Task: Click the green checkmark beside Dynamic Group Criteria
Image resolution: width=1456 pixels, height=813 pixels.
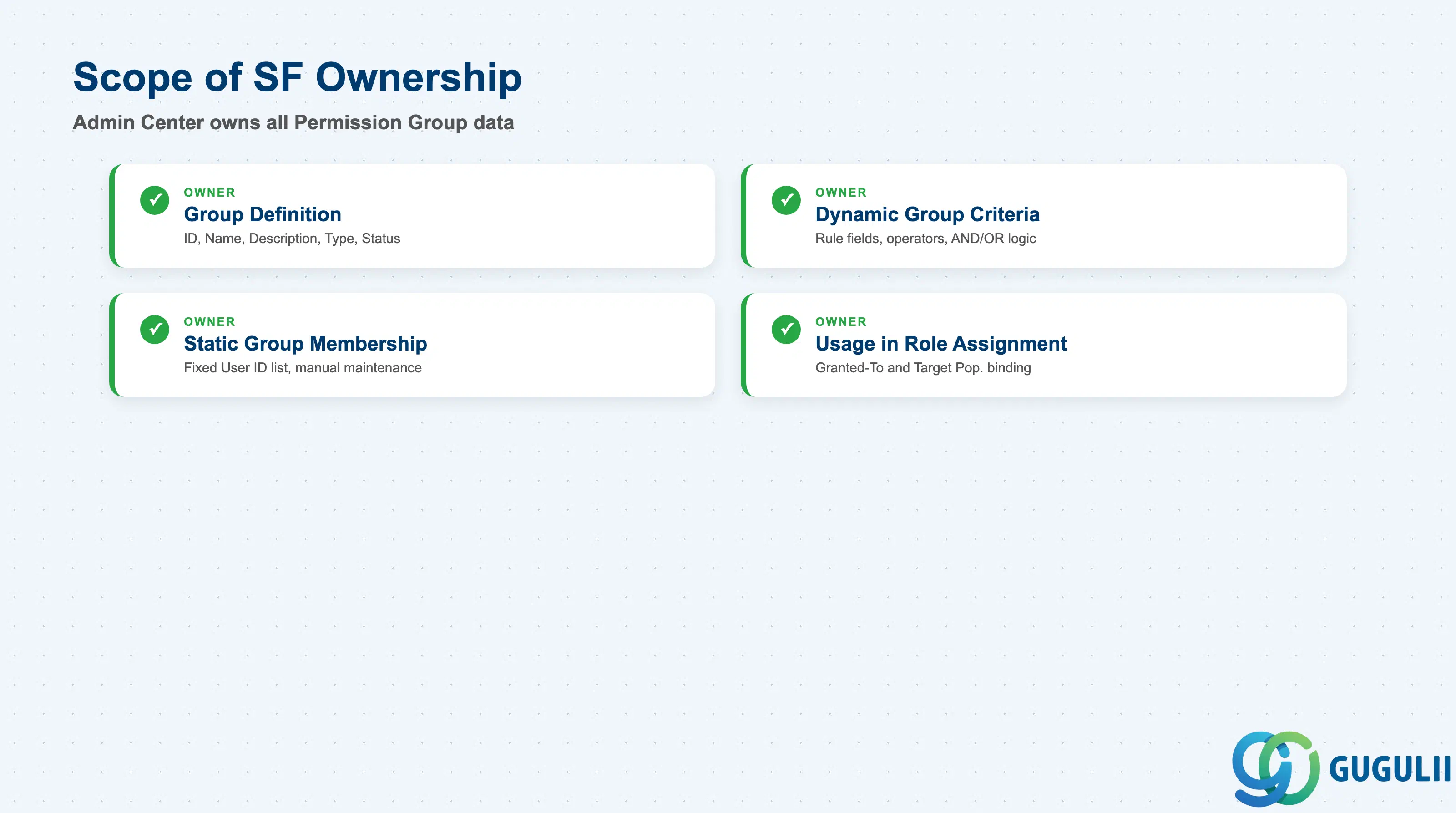Action: 786,200
